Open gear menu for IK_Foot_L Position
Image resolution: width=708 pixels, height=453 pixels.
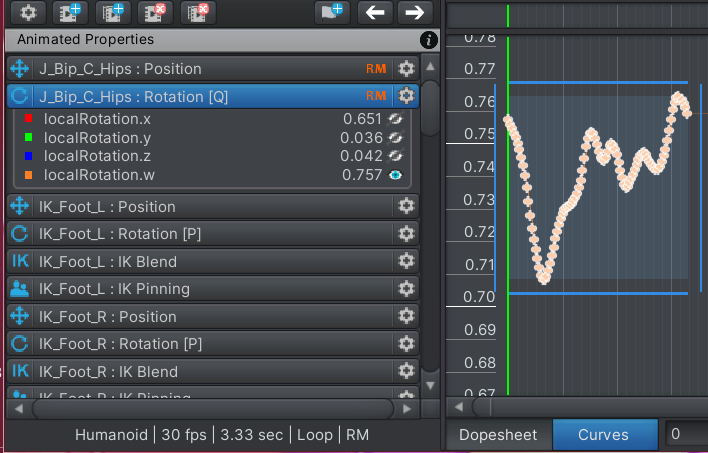coord(406,206)
